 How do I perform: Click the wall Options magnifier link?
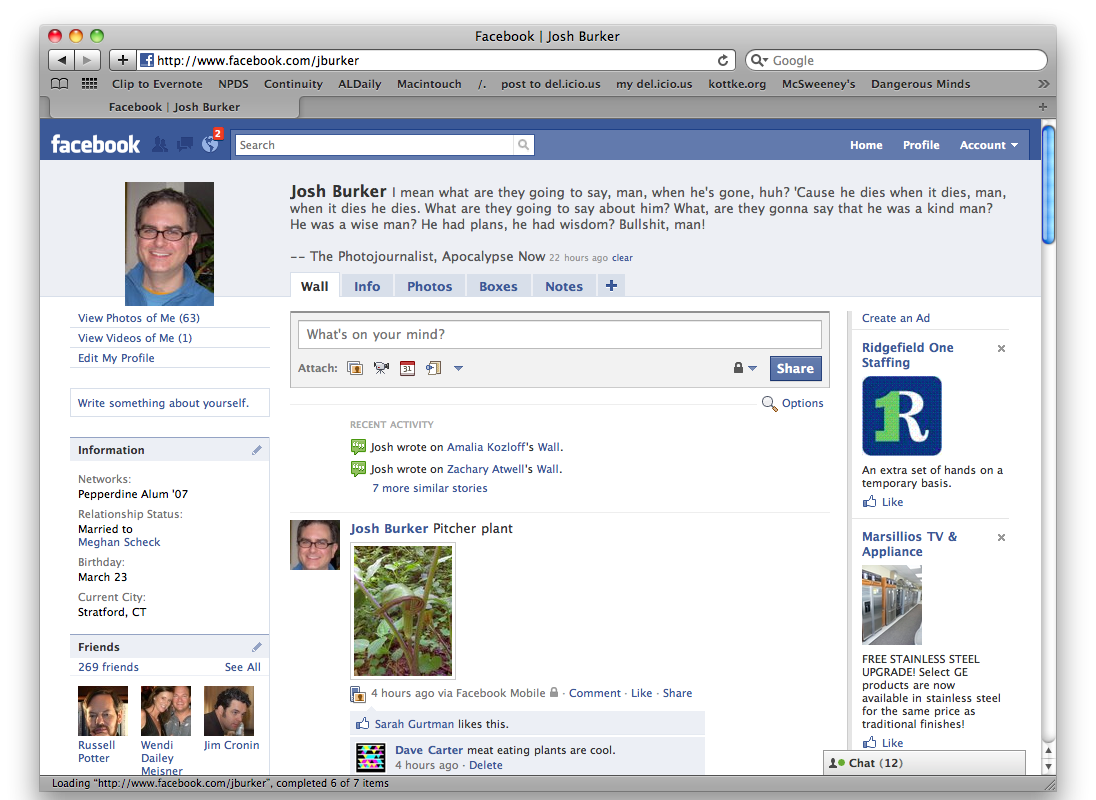tap(793, 403)
